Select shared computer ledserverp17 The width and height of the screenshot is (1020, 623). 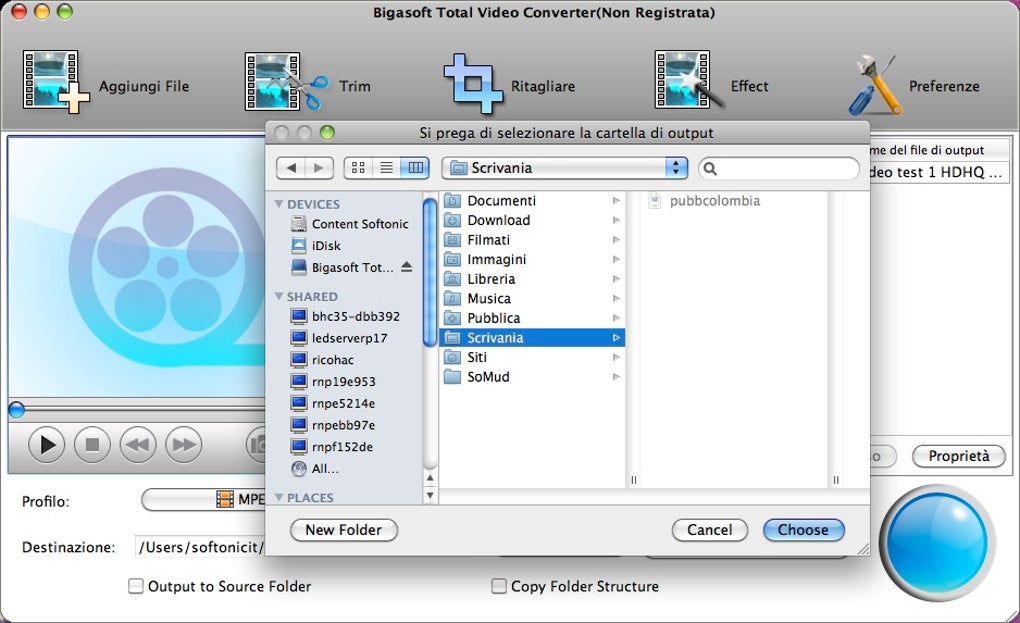click(339, 338)
